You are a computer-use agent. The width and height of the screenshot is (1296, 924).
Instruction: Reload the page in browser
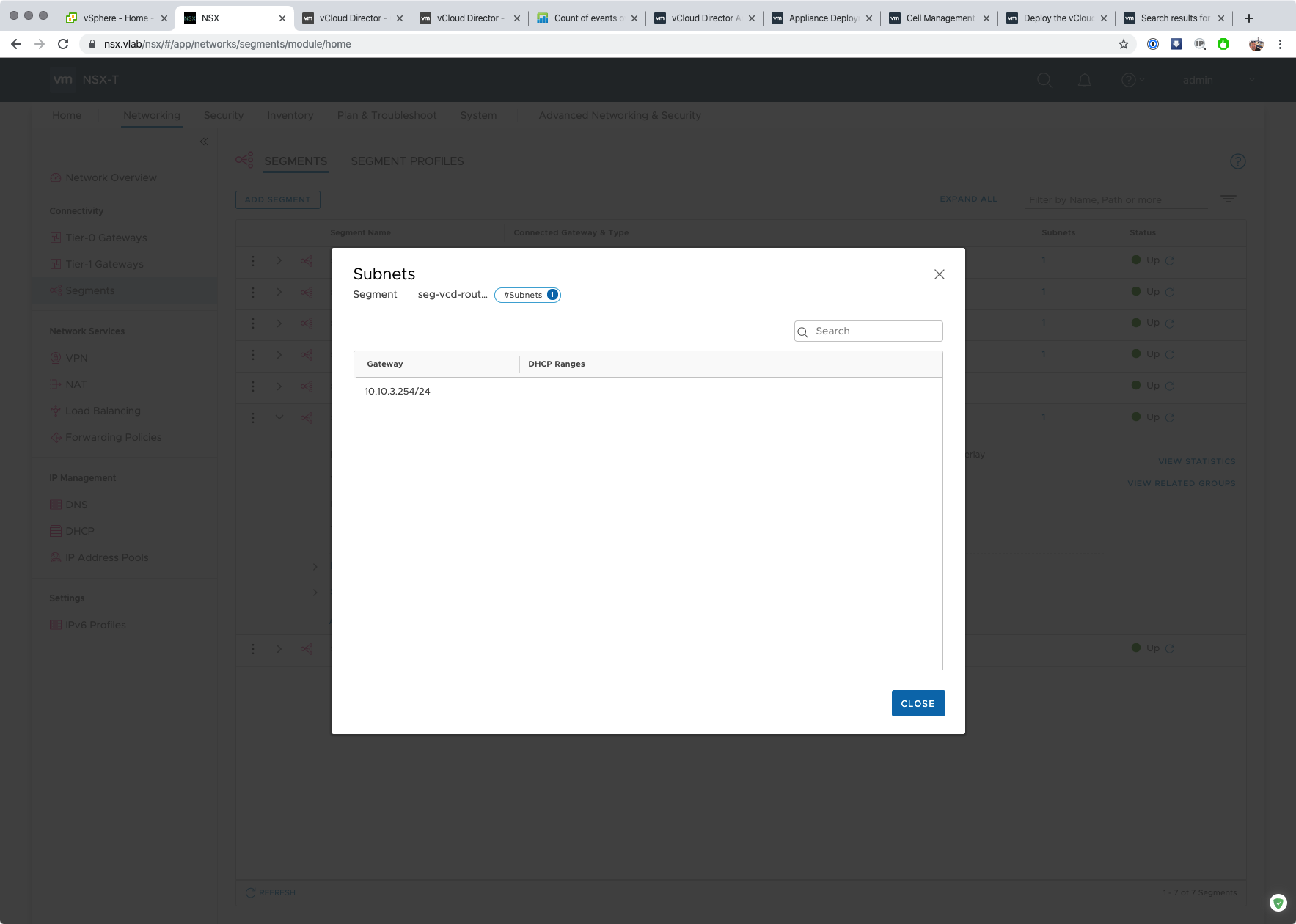63,44
